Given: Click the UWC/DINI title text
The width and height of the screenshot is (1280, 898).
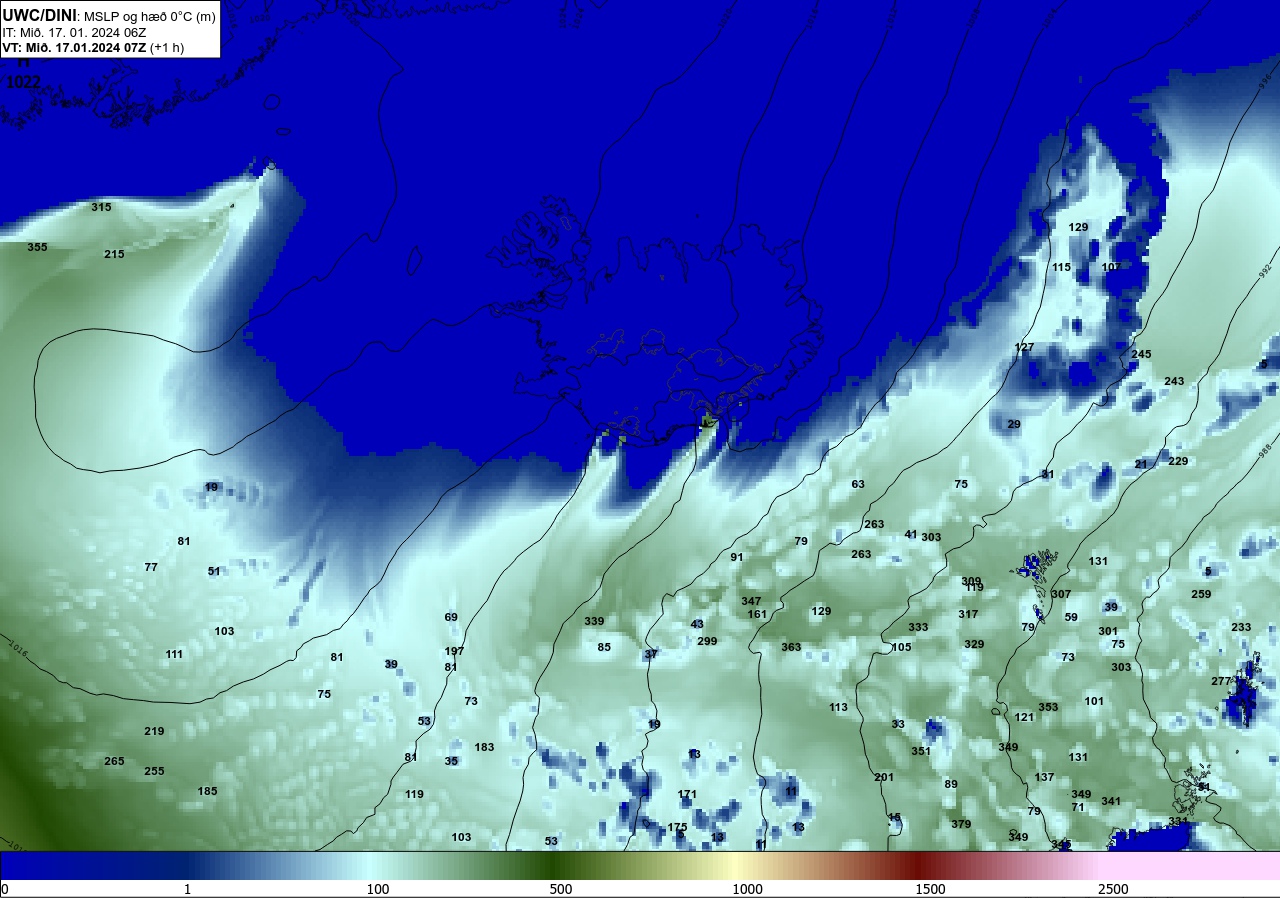Looking at the screenshot, I should 39,16.
